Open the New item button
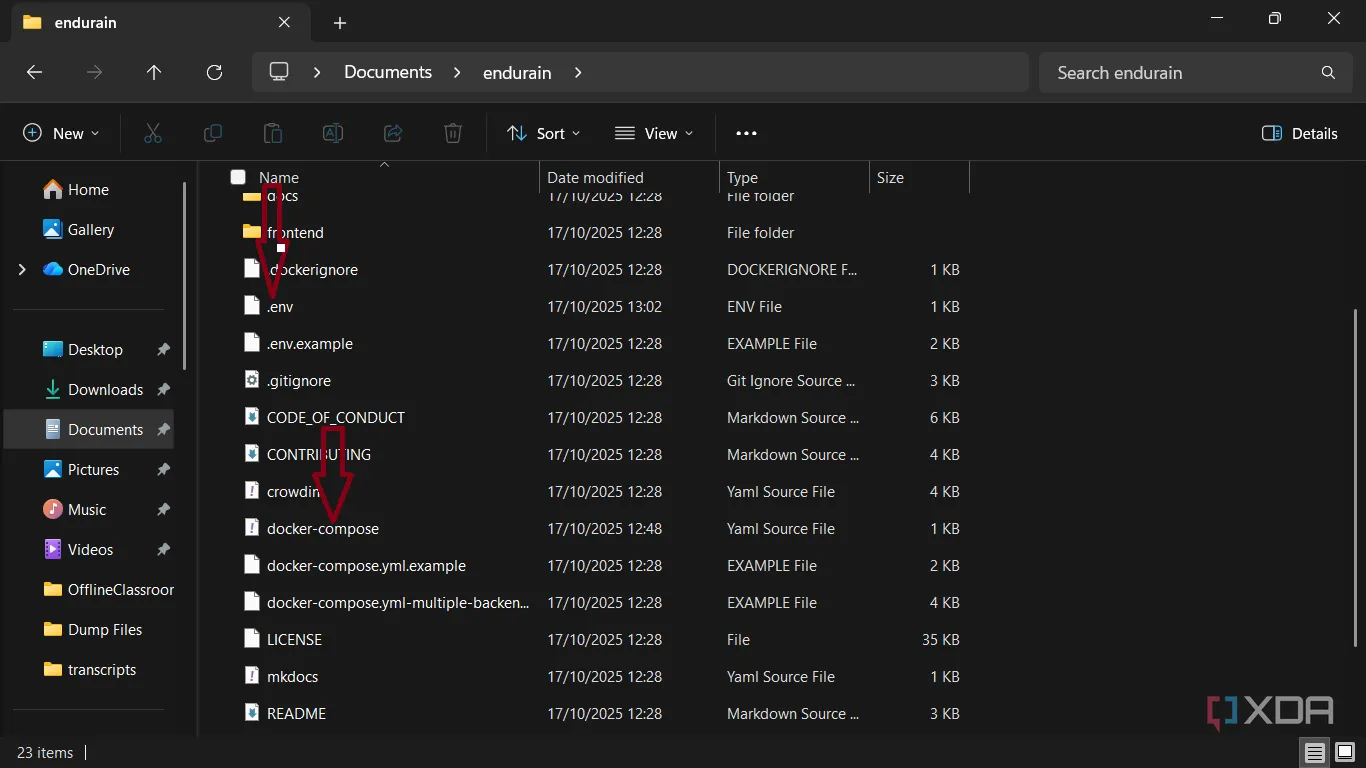The width and height of the screenshot is (1366, 768). [61, 133]
